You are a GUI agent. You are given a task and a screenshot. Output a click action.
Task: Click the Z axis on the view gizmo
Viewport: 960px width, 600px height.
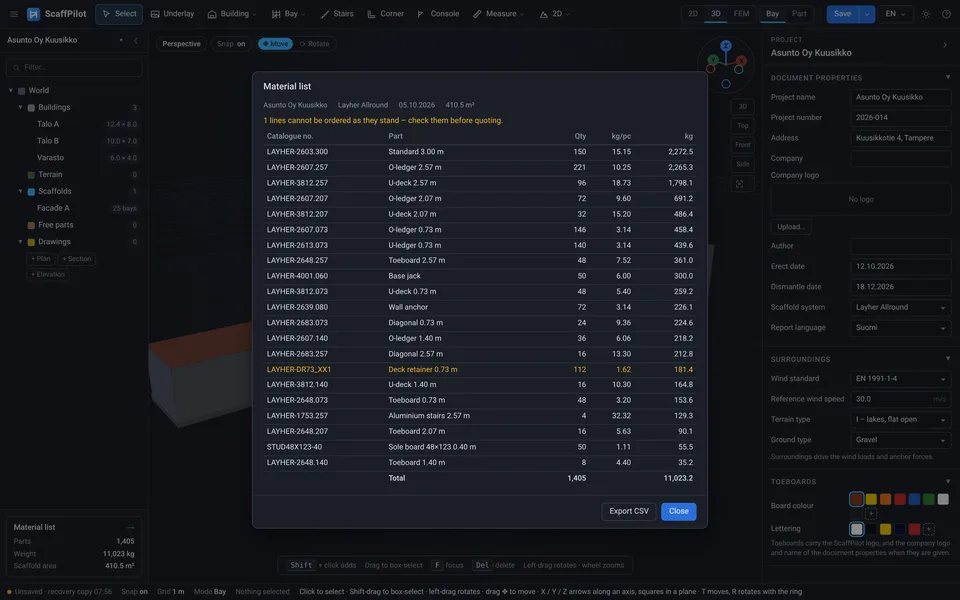click(726, 45)
